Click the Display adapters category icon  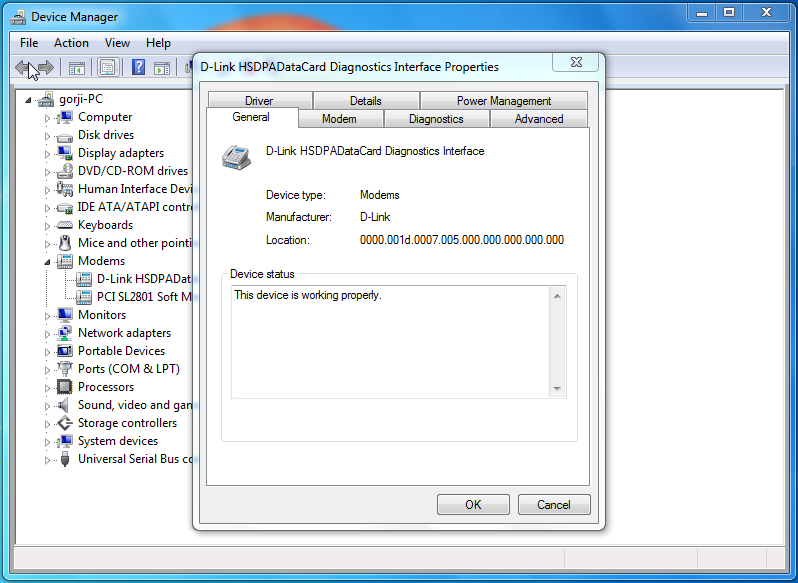coord(65,153)
